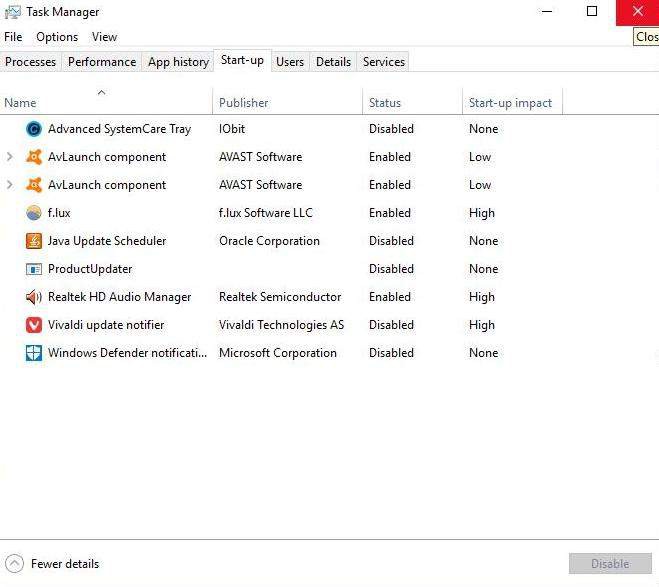The height and width of the screenshot is (587, 659).
Task: Close the Task Manager window
Action: (637, 11)
